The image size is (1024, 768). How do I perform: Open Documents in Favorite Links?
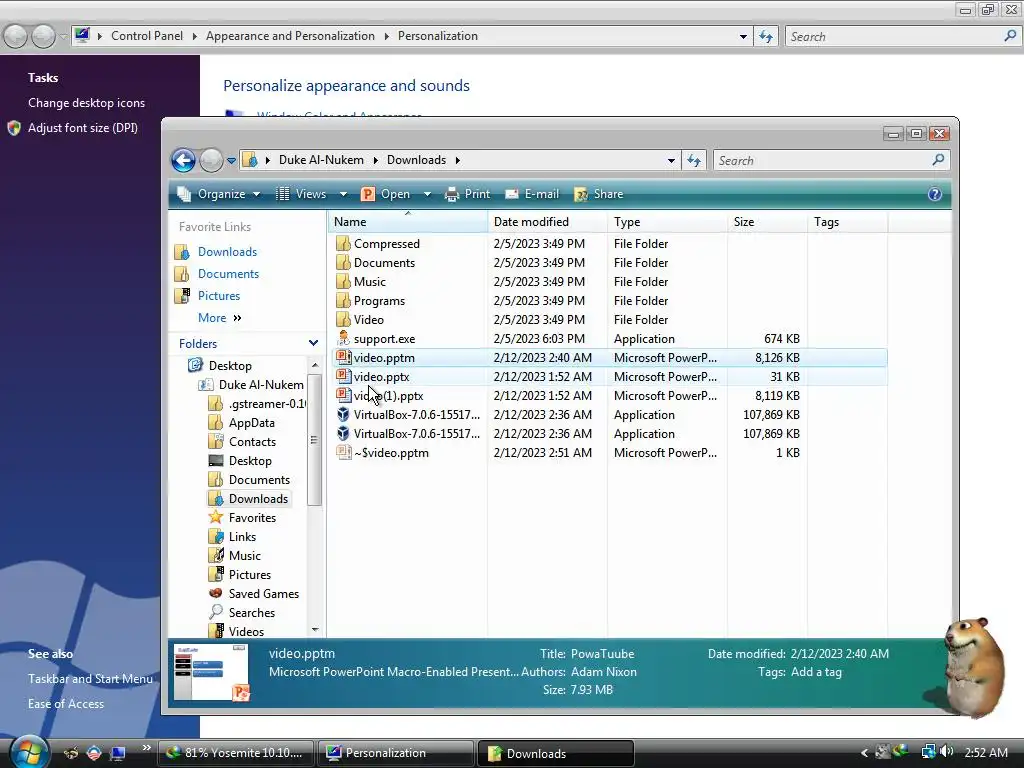point(229,274)
